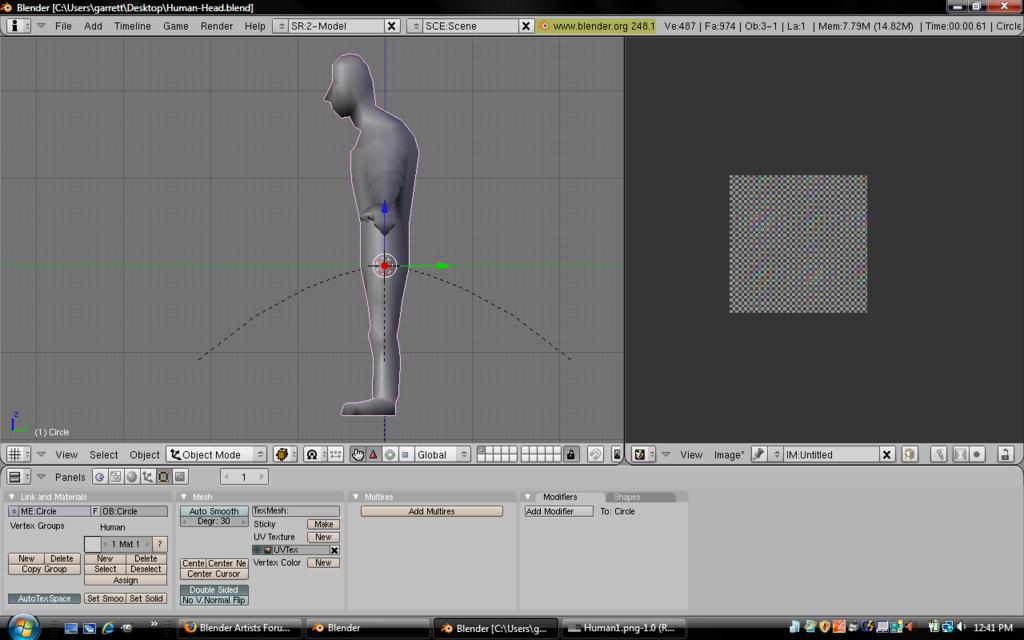Screen dimensions: 1024x640
Task: Open the image browse arrows beside IM:Untitled
Action: [x=776, y=455]
